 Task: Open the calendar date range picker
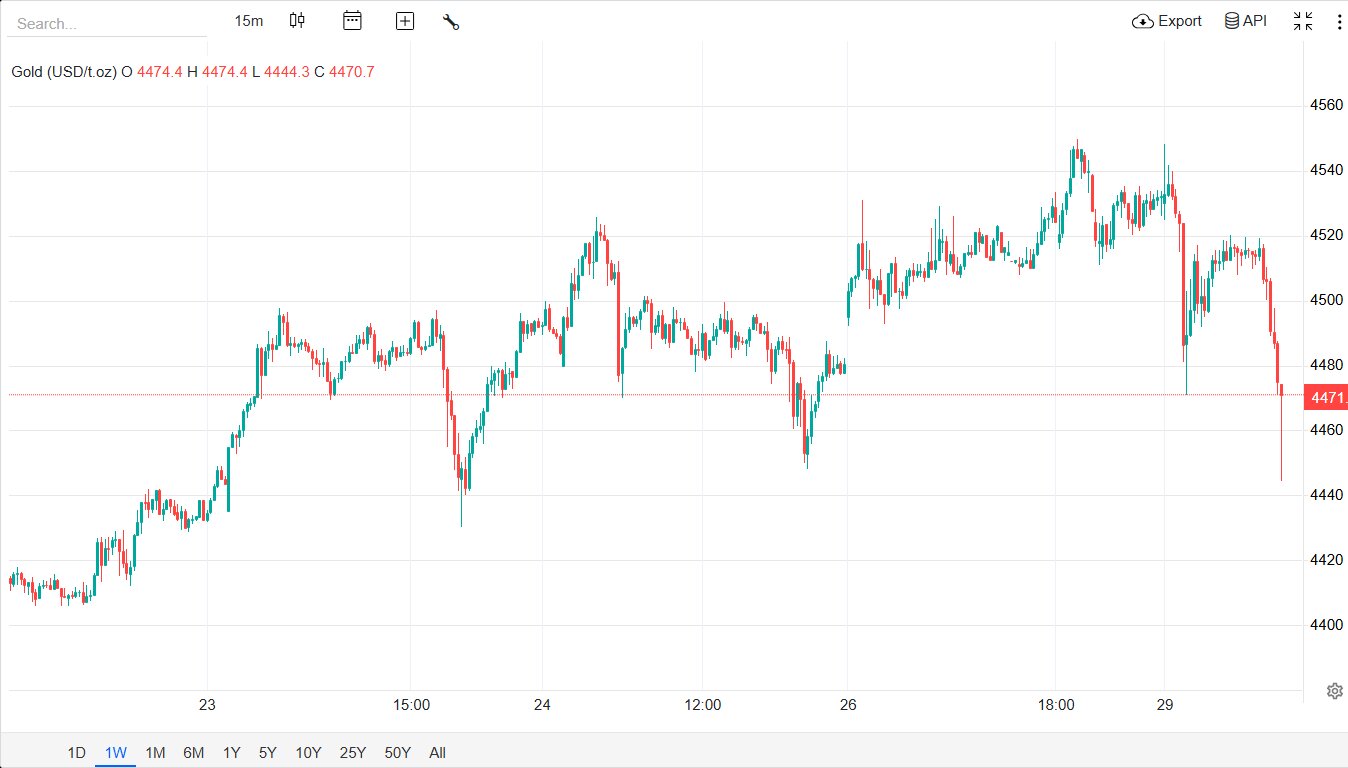[352, 21]
